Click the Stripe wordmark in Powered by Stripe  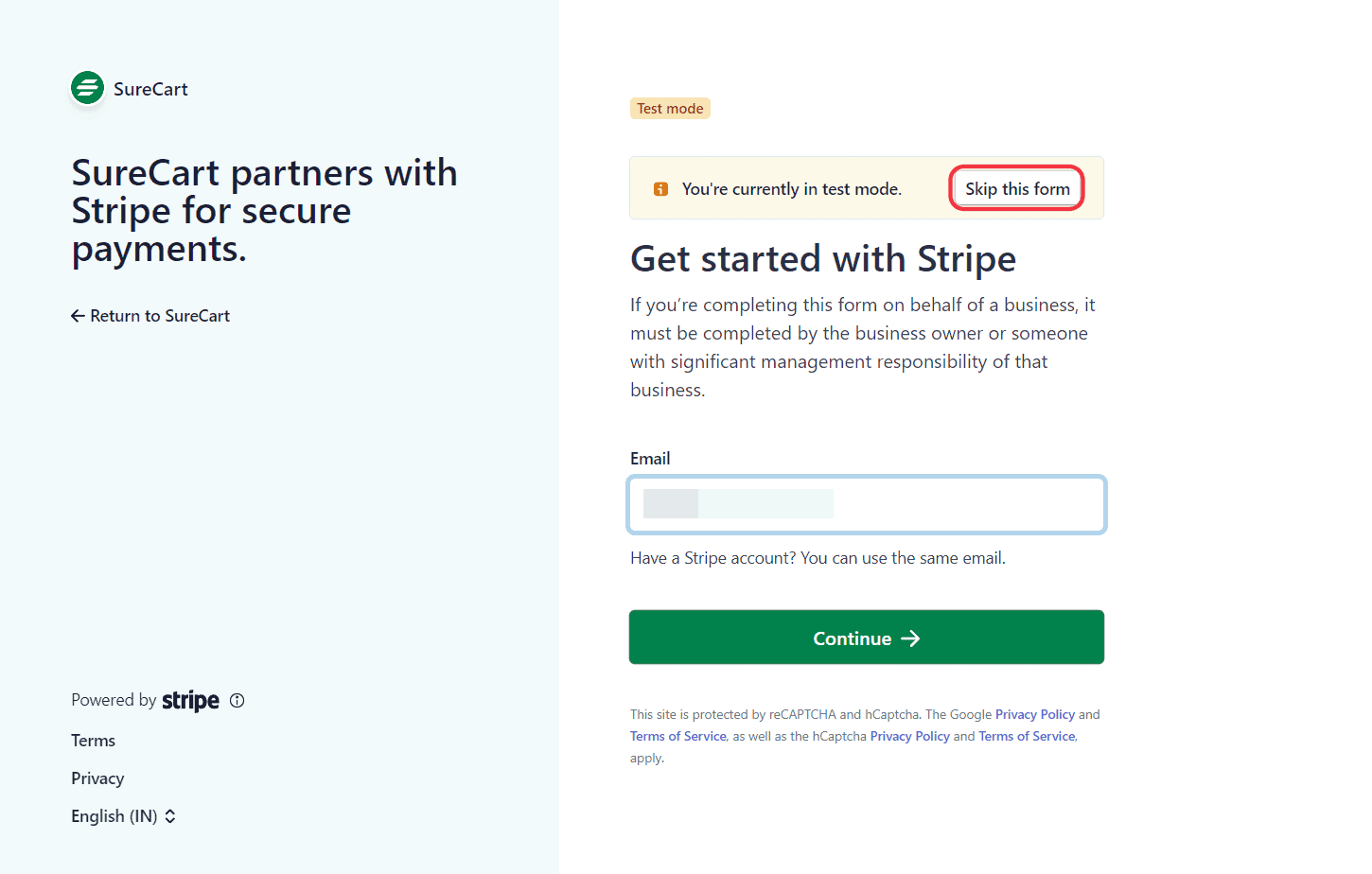190,700
